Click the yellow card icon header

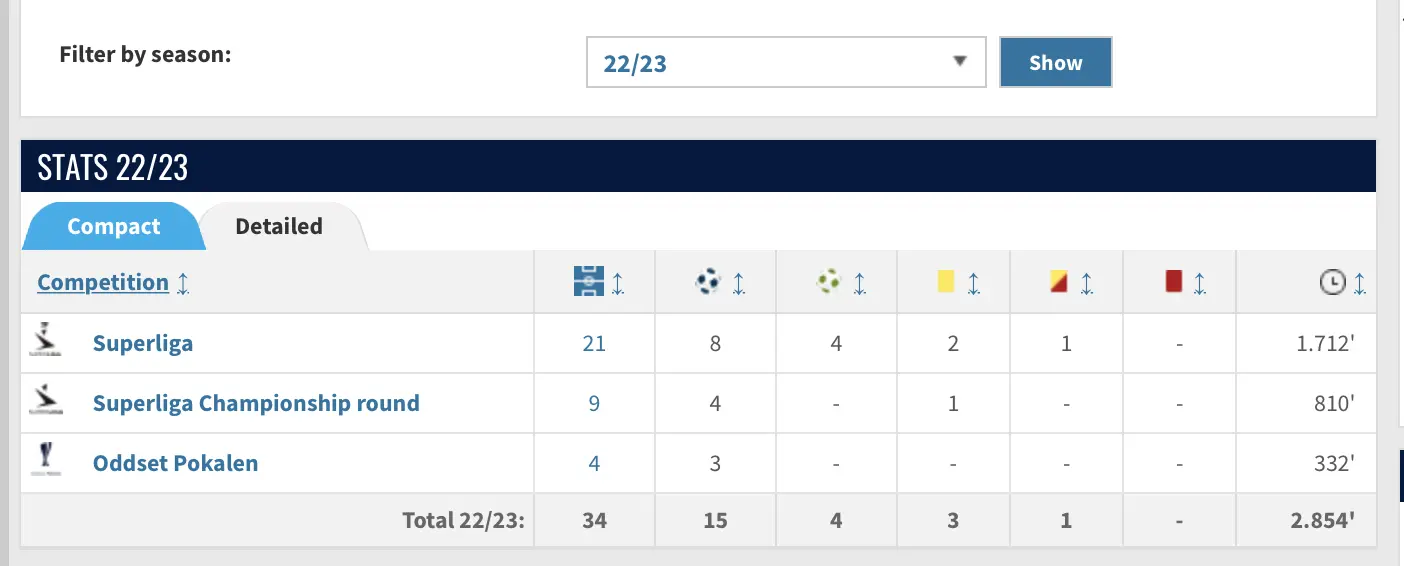(x=946, y=283)
